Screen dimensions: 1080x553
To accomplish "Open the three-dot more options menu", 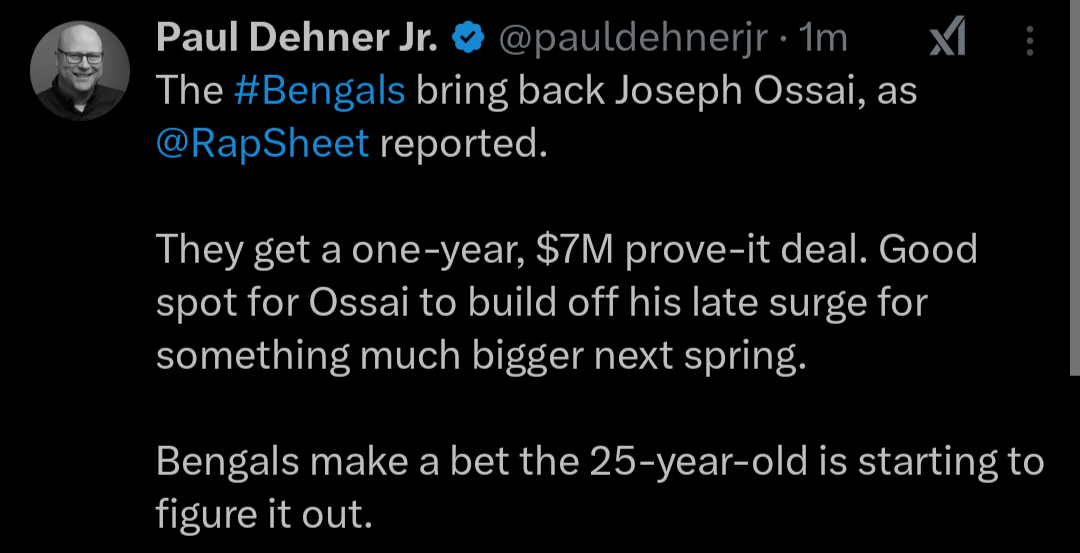I will (1030, 40).
